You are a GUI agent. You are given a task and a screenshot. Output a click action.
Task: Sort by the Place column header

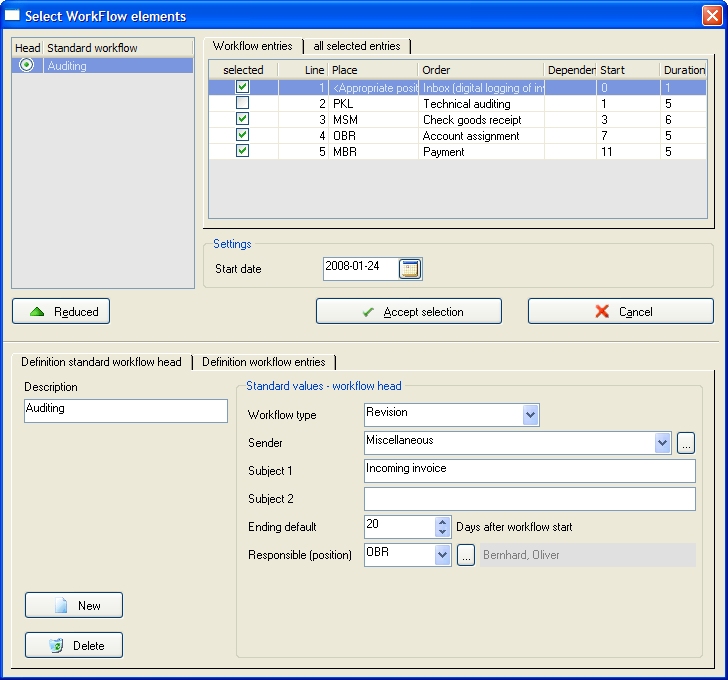click(373, 70)
